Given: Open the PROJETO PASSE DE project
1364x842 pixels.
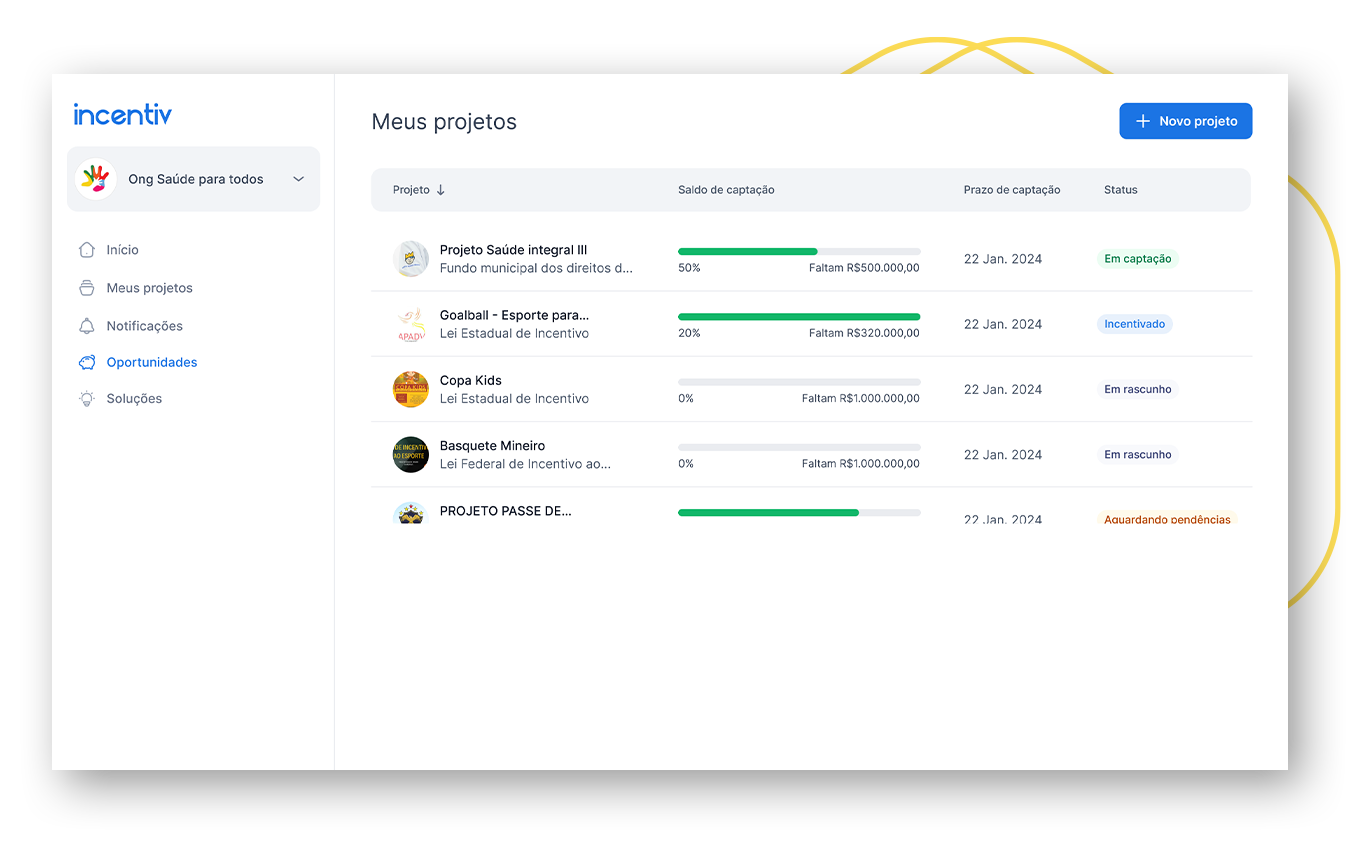Looking at the screenshot, I should pyautogui.click(x=506, y=510).
